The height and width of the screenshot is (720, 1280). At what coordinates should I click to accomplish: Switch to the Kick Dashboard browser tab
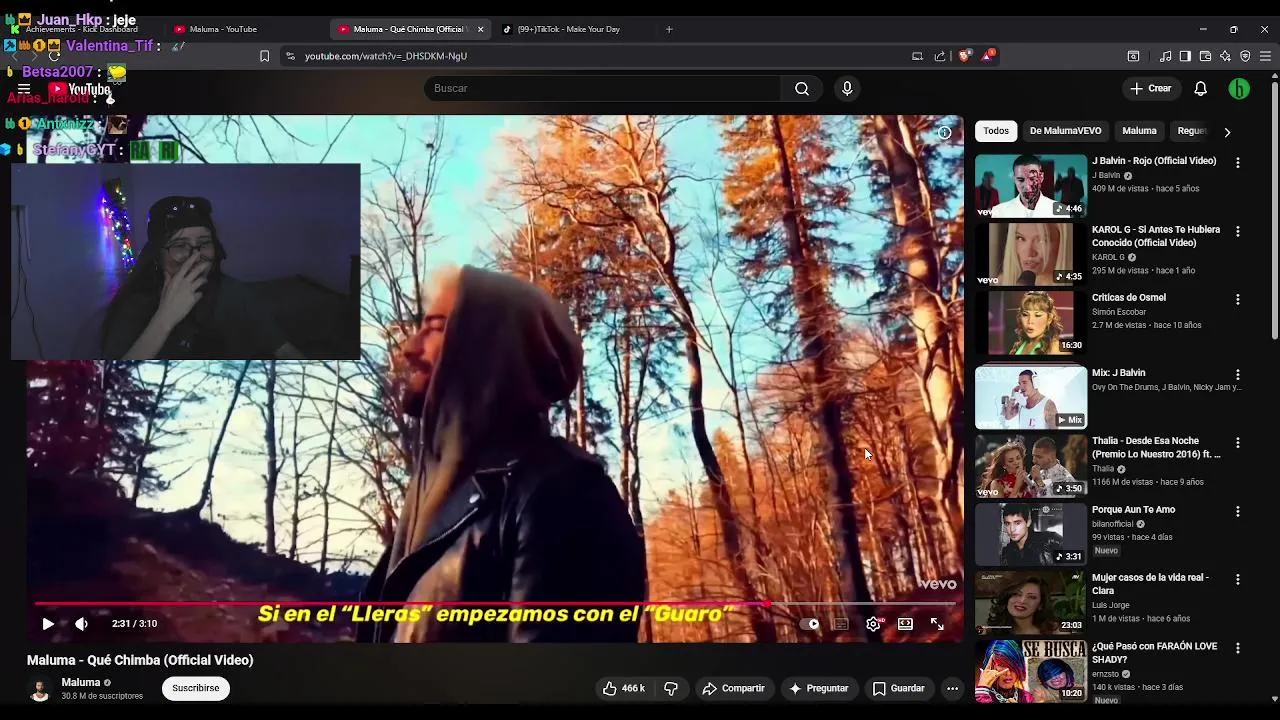[82, 29]
